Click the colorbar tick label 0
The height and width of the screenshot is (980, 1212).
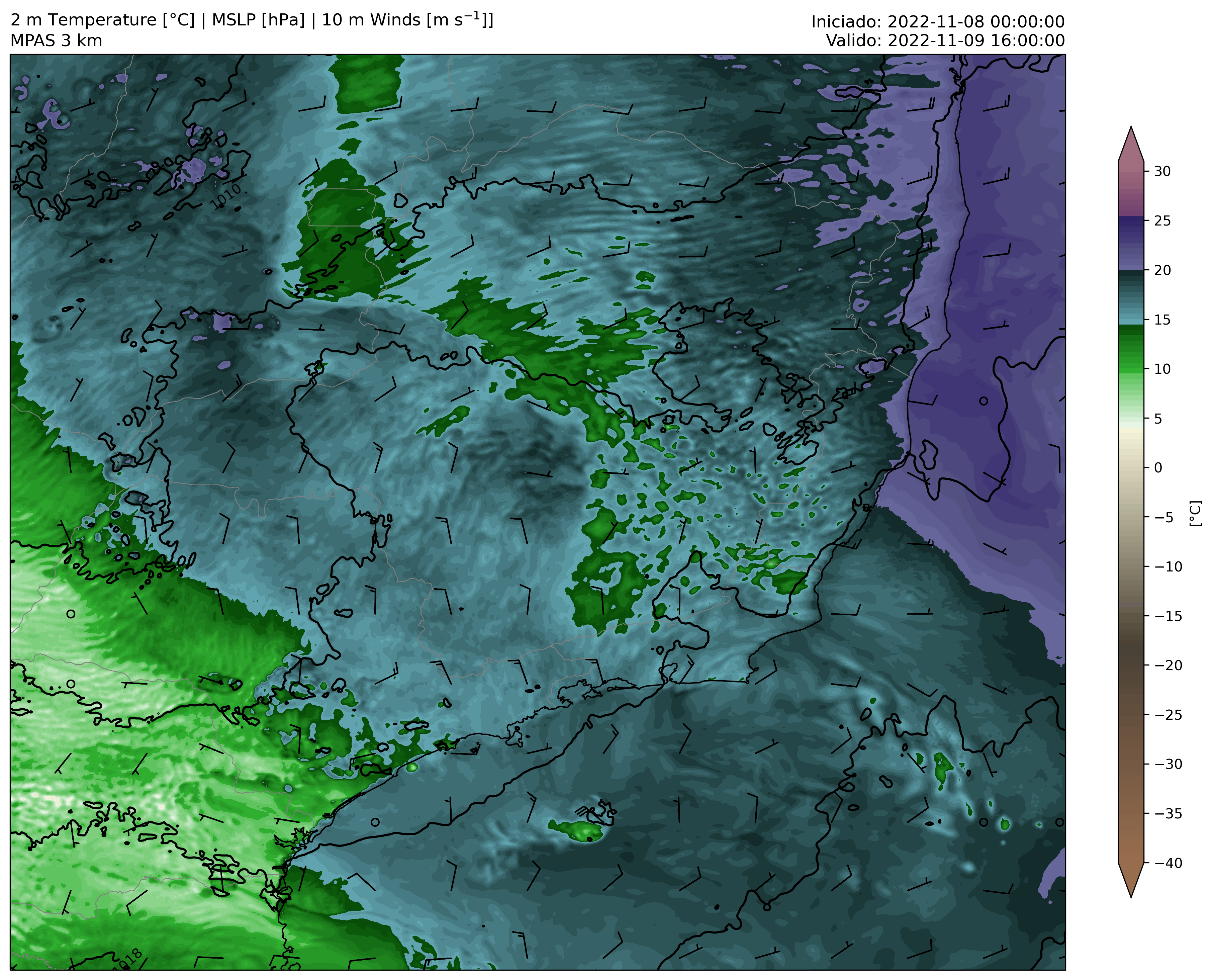[x=1158, y=468]
